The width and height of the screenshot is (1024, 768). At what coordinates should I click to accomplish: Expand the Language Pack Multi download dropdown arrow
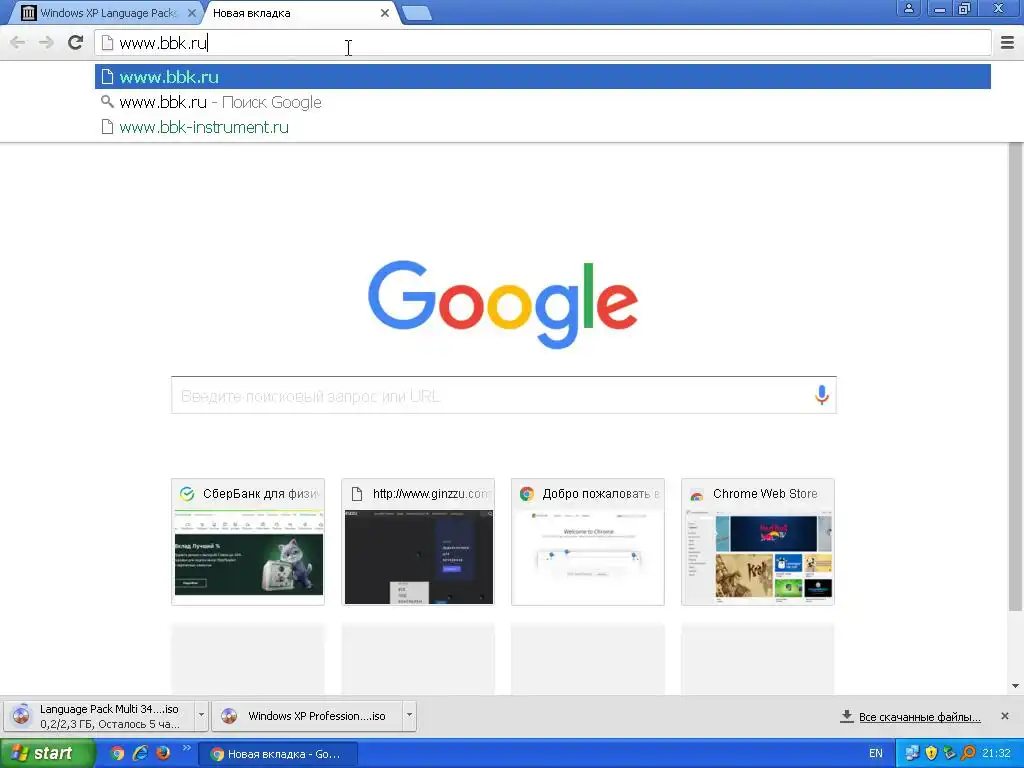click(201, 715)
